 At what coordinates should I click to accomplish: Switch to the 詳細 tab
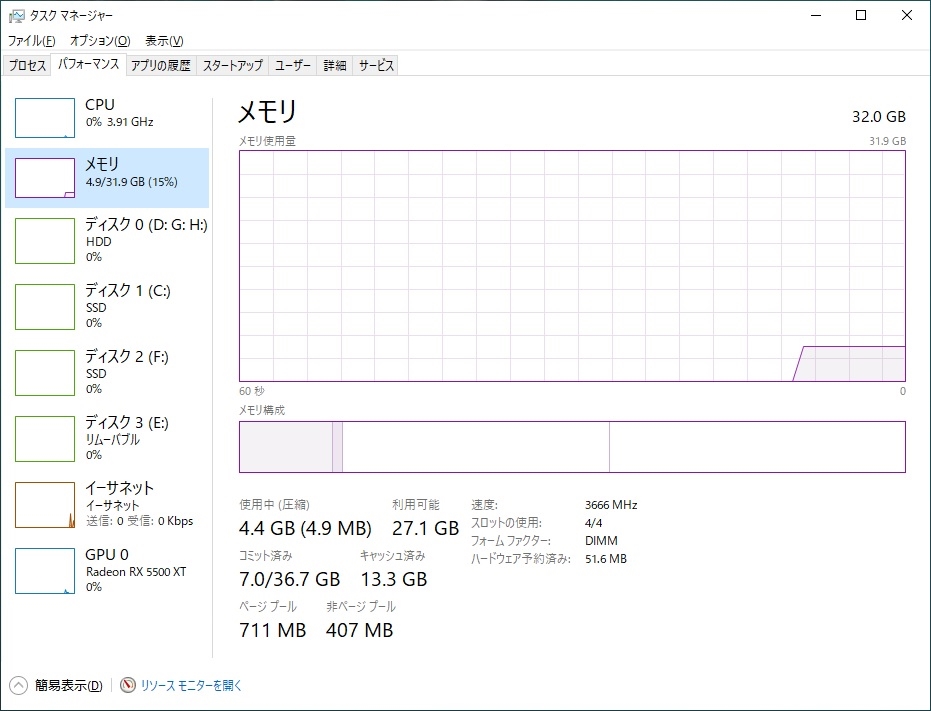pos(334,65)
